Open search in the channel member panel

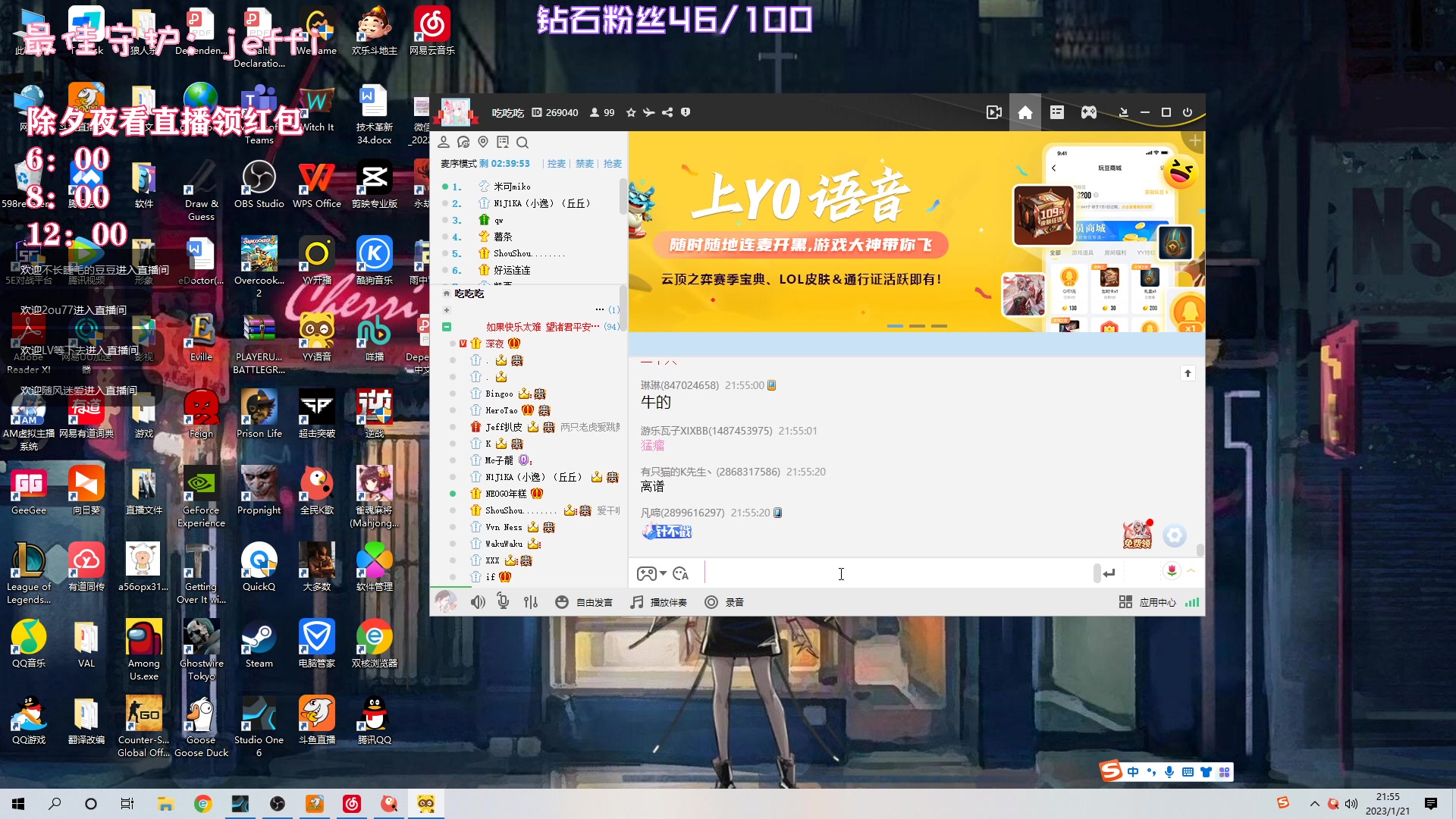522,143
